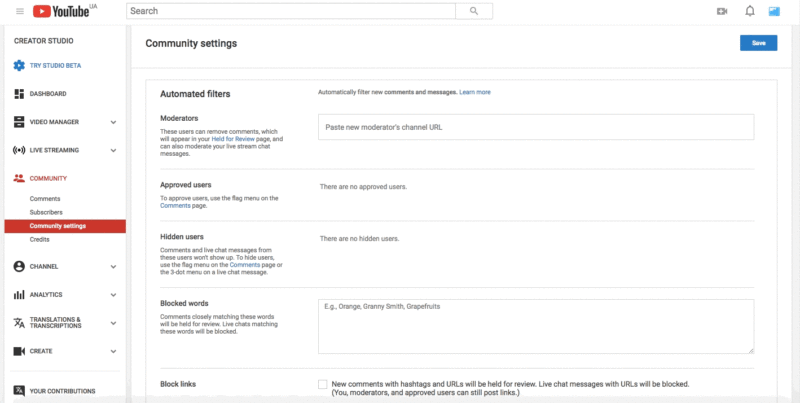Click the Try Studio Beta gear icon
The image size is (800, 403).
(x=19, y=65)
